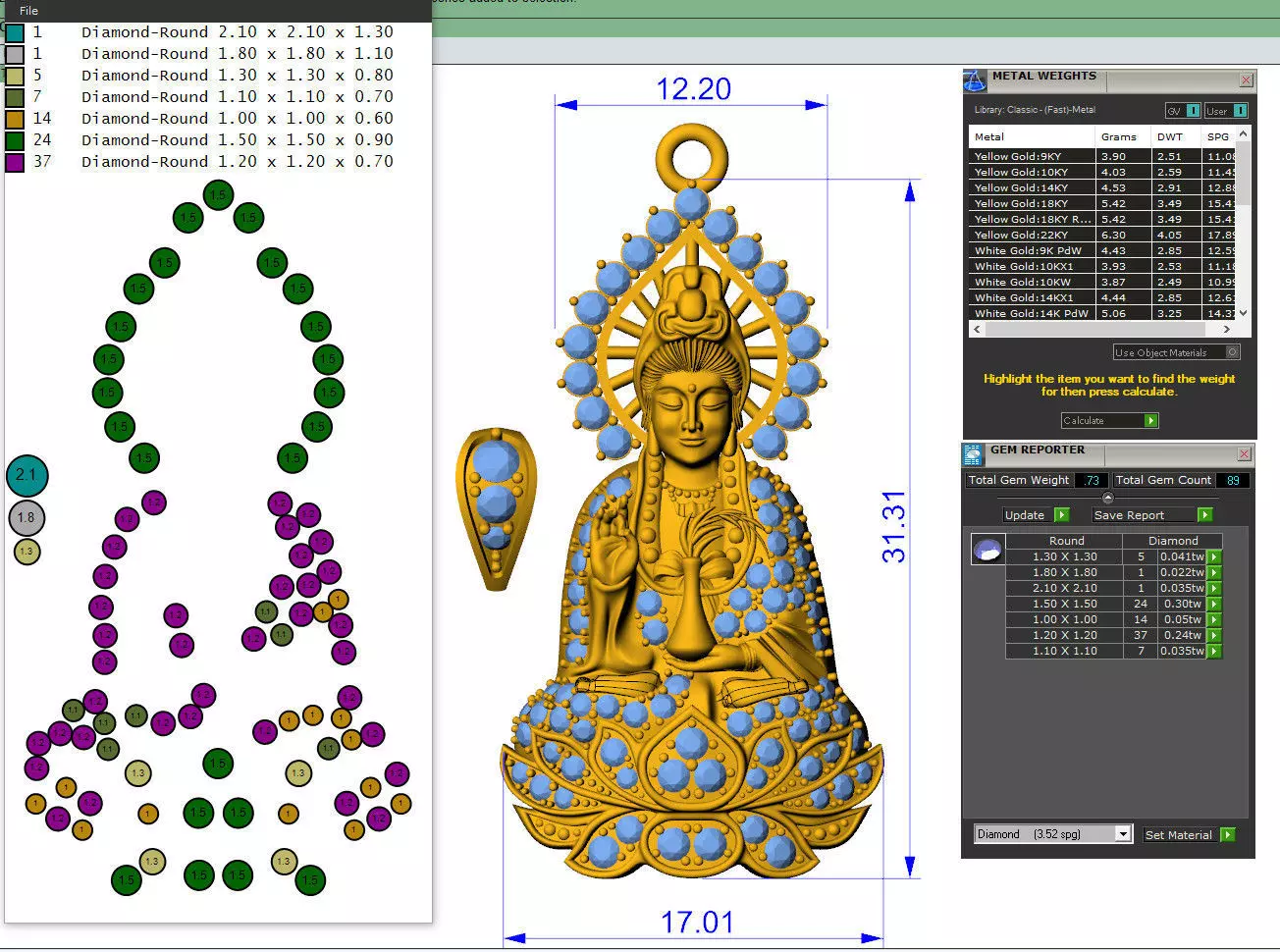Click the DWT column header
The width and height of the screenshot is (1280, 952).
(1175, 136)
